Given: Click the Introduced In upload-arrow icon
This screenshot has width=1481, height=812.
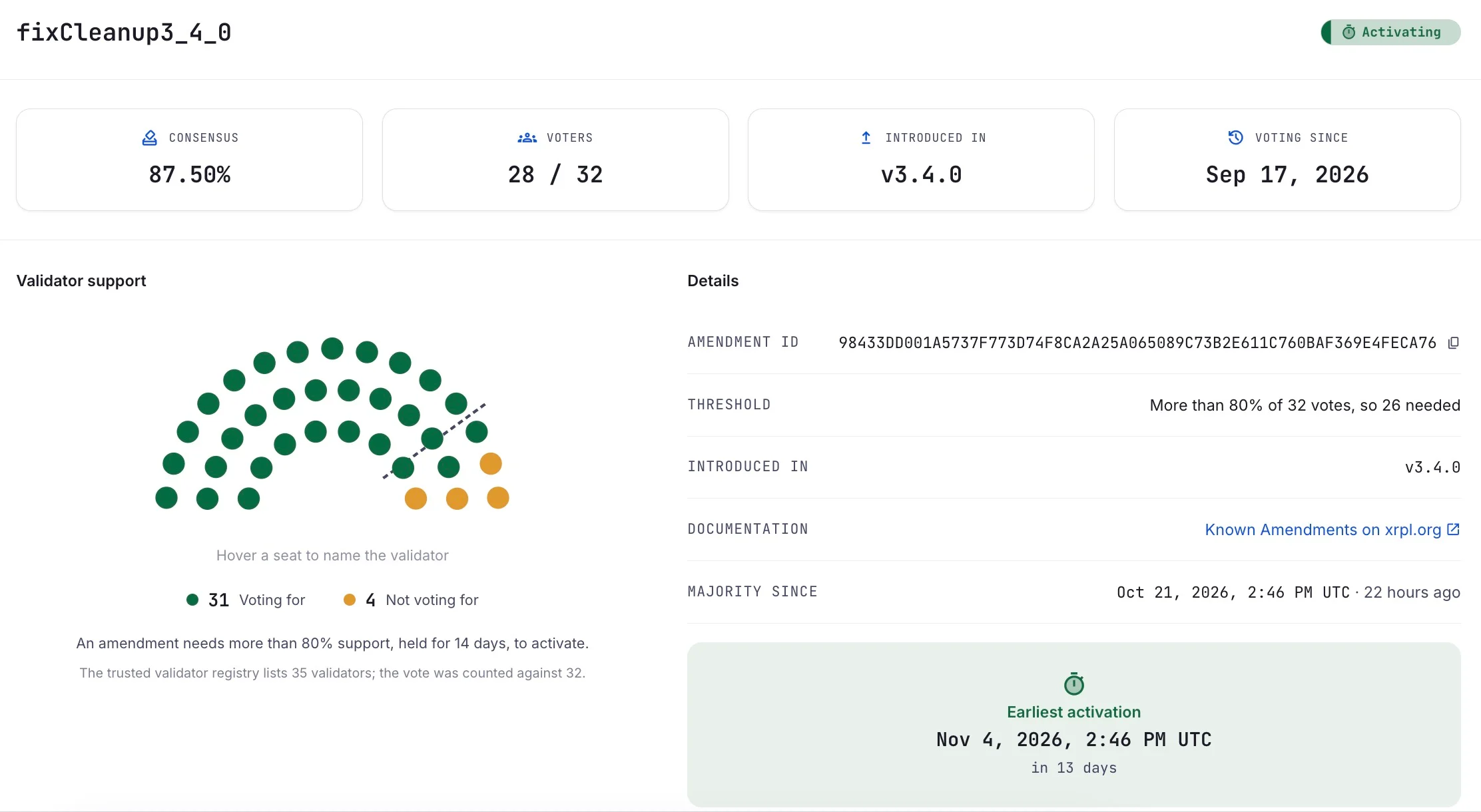Looking at the screenshot, I should 866,138.
